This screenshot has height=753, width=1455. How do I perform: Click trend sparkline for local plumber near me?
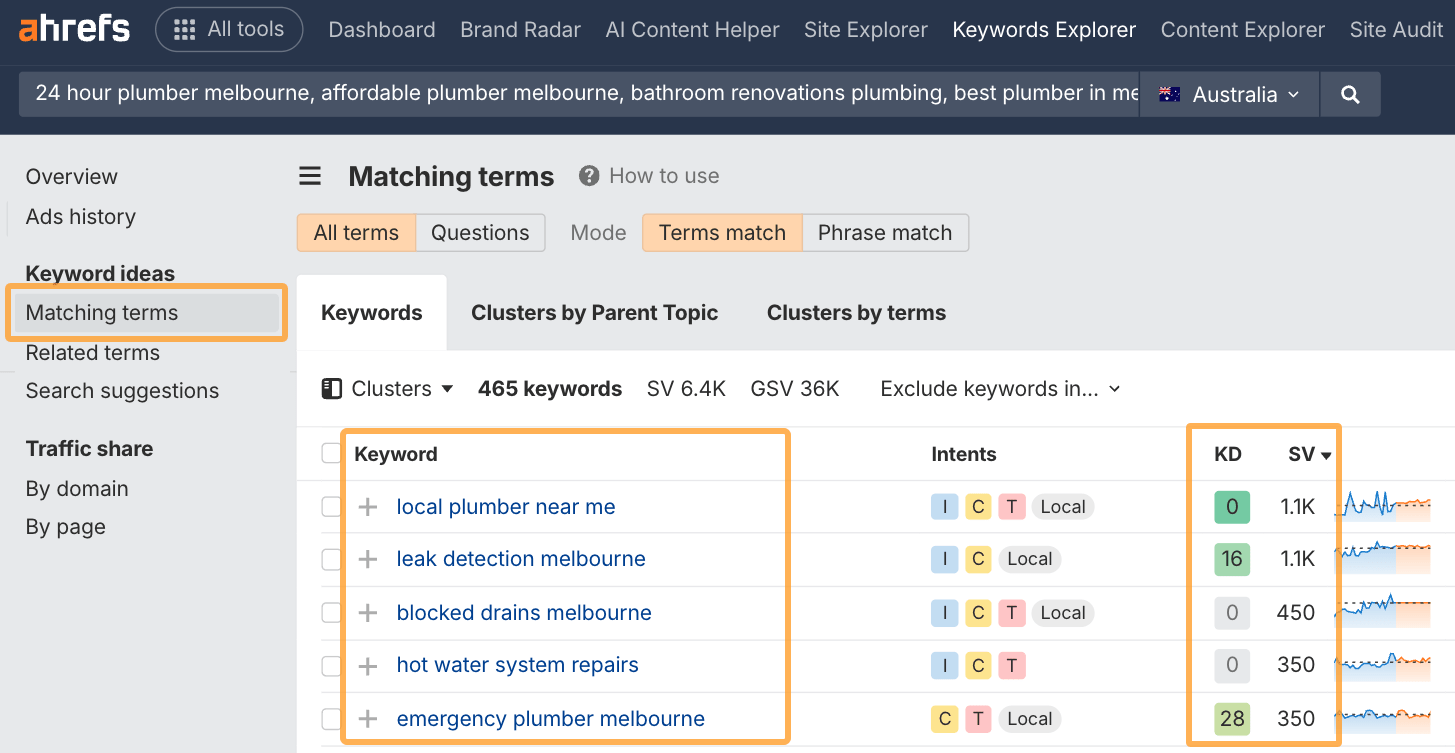click(x=1388, y=505)
